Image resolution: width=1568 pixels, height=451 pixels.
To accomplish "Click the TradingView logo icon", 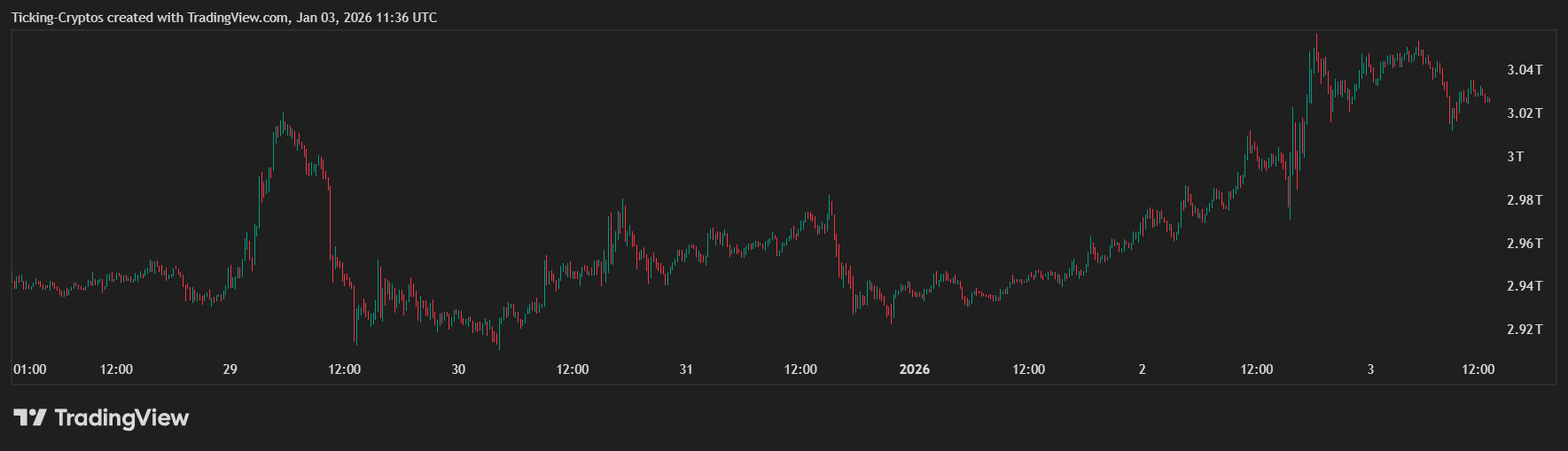I will click(x=29, y=417).
